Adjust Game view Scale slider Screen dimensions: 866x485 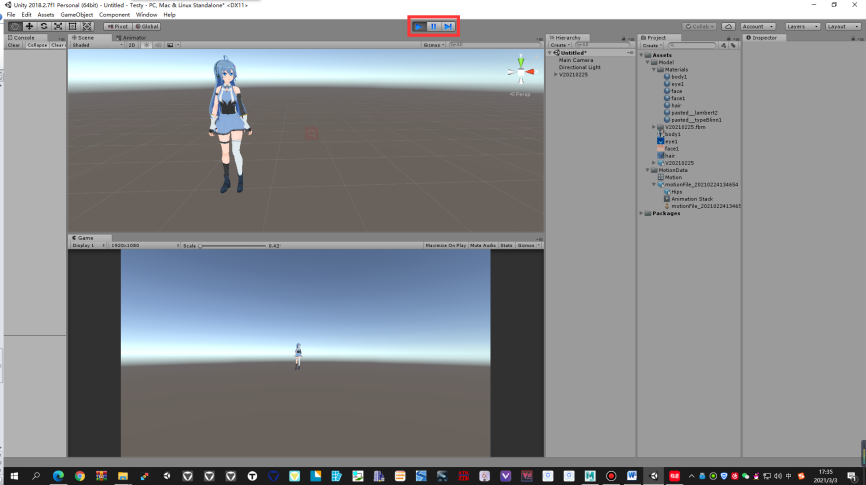233,246
